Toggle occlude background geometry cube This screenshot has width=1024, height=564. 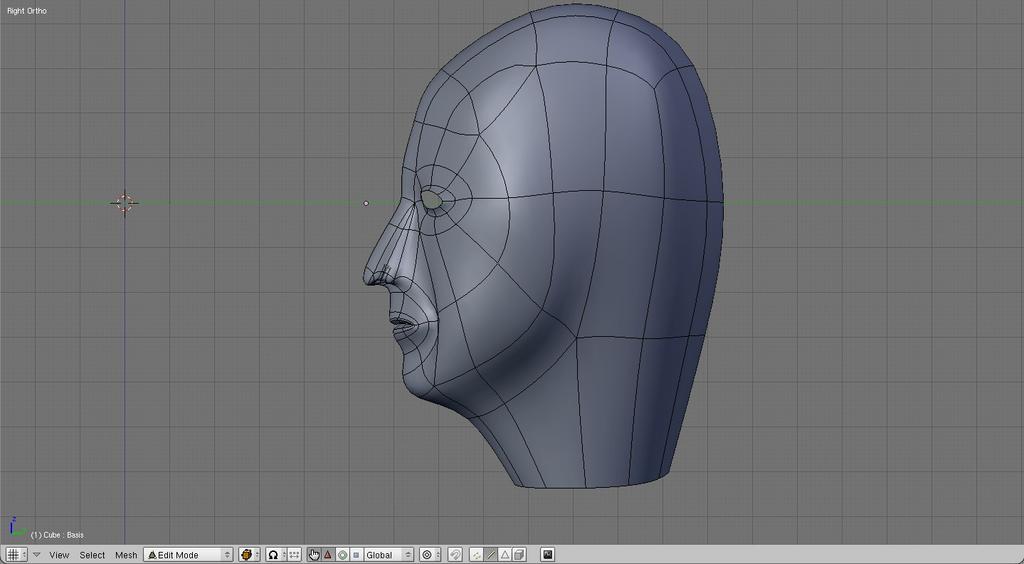click(x=519, y=555)
